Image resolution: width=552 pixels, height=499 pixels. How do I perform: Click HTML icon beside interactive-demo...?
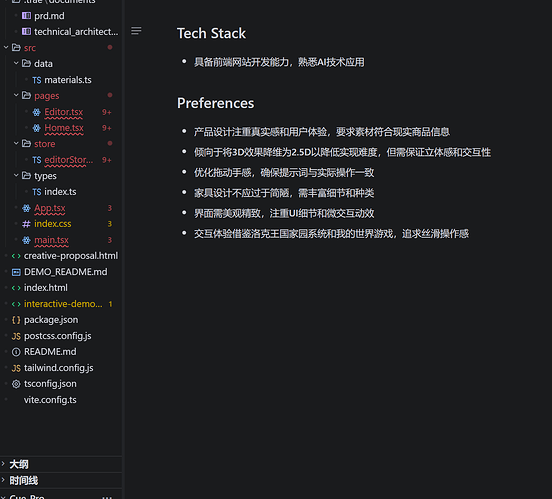coord(16,304)
